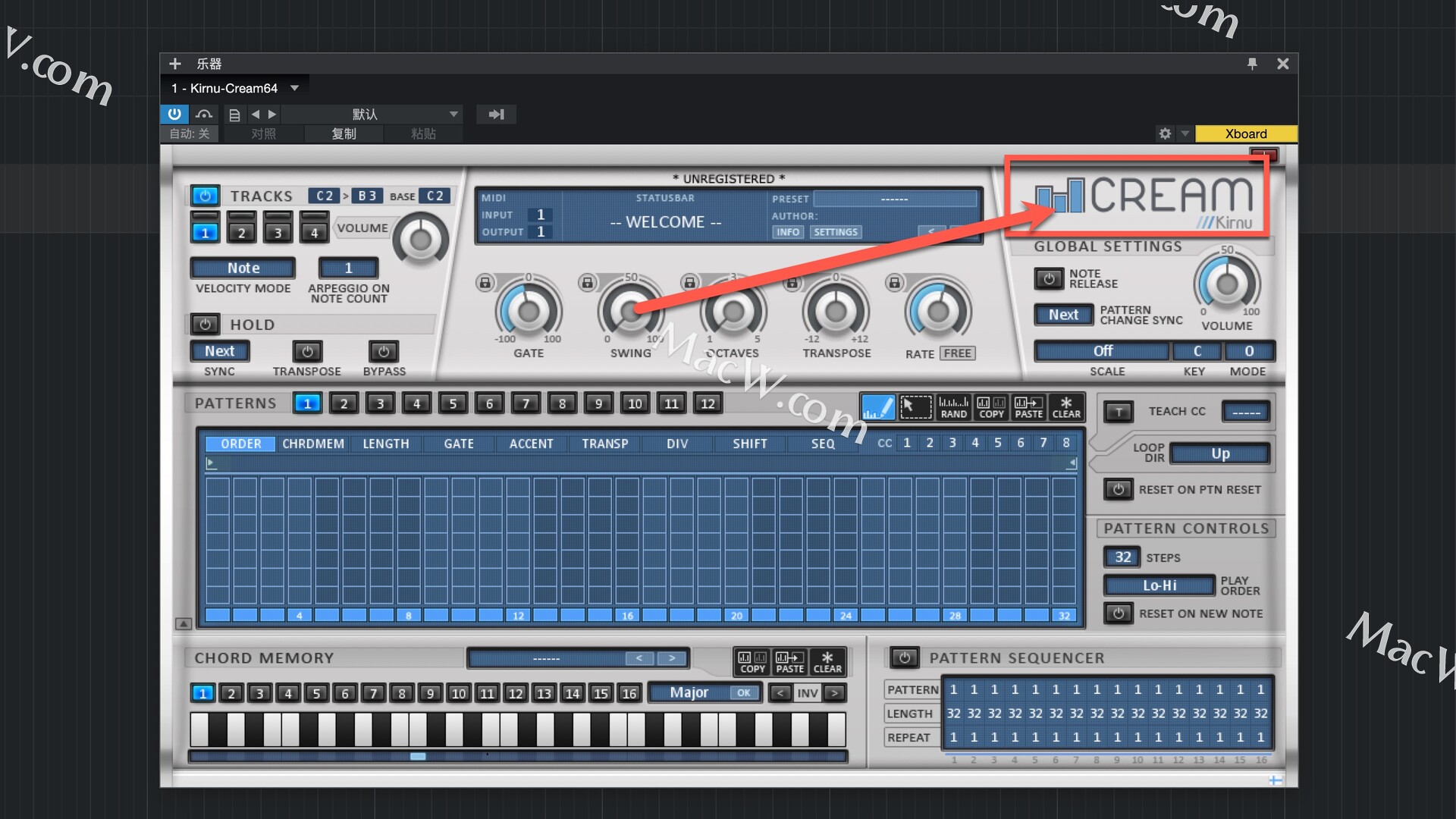Viewport: 1456px width, 819px height.
Task: Click the lock icon above TRANSPOSE knob
Action: click(x=792, y=283)
